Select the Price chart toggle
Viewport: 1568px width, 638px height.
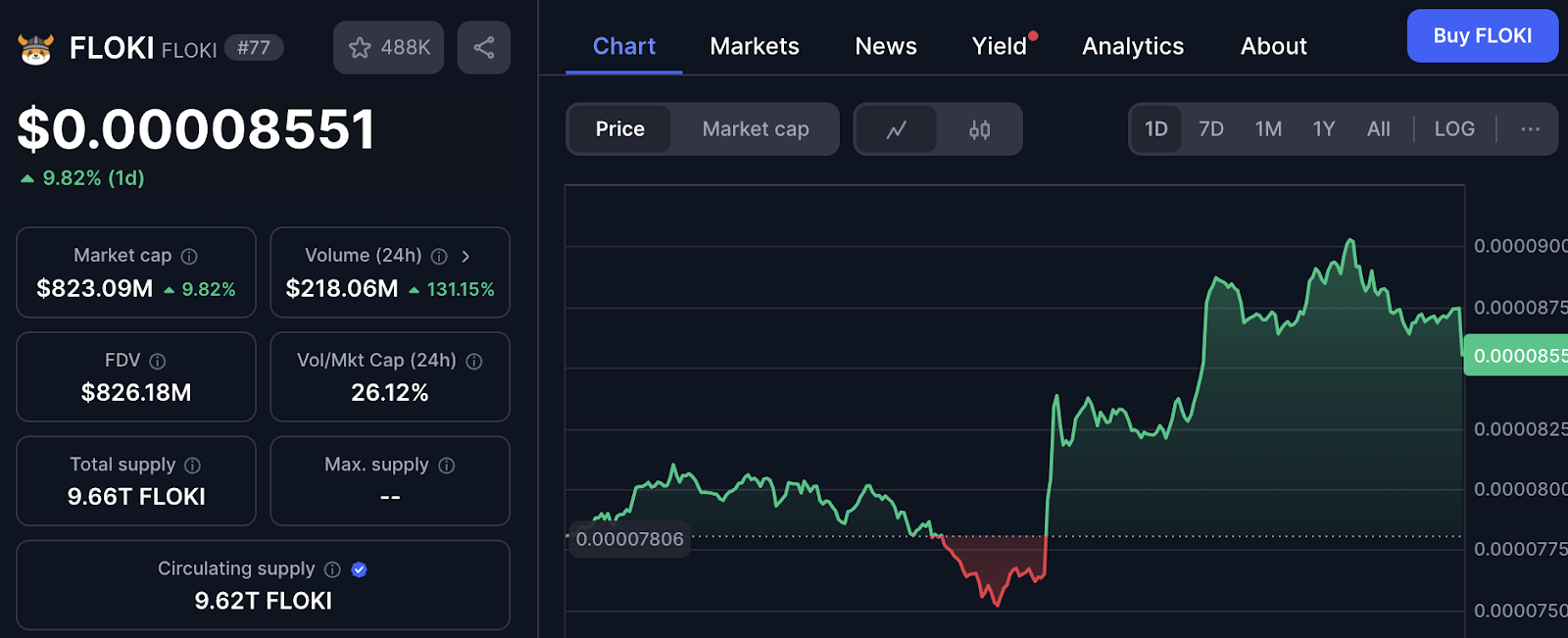click(620, 129)
